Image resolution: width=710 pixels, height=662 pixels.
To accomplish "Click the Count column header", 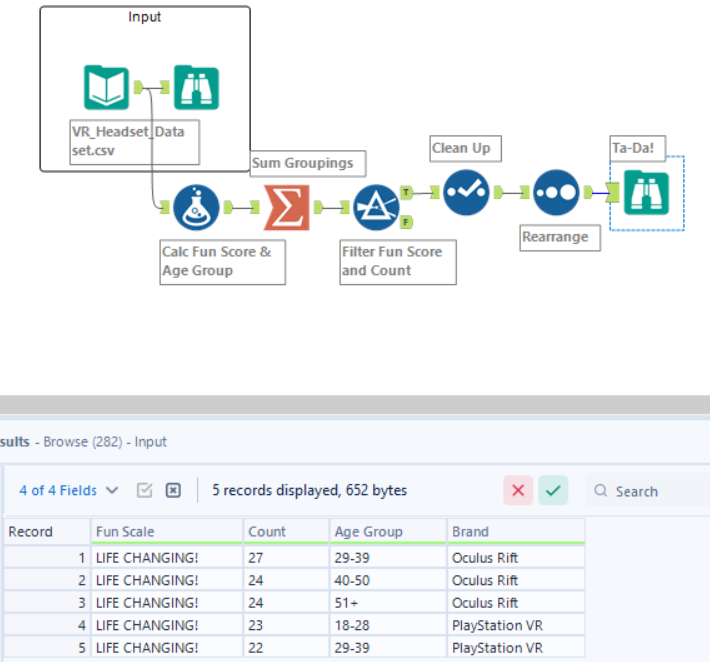I will click(x=267, y=531).
